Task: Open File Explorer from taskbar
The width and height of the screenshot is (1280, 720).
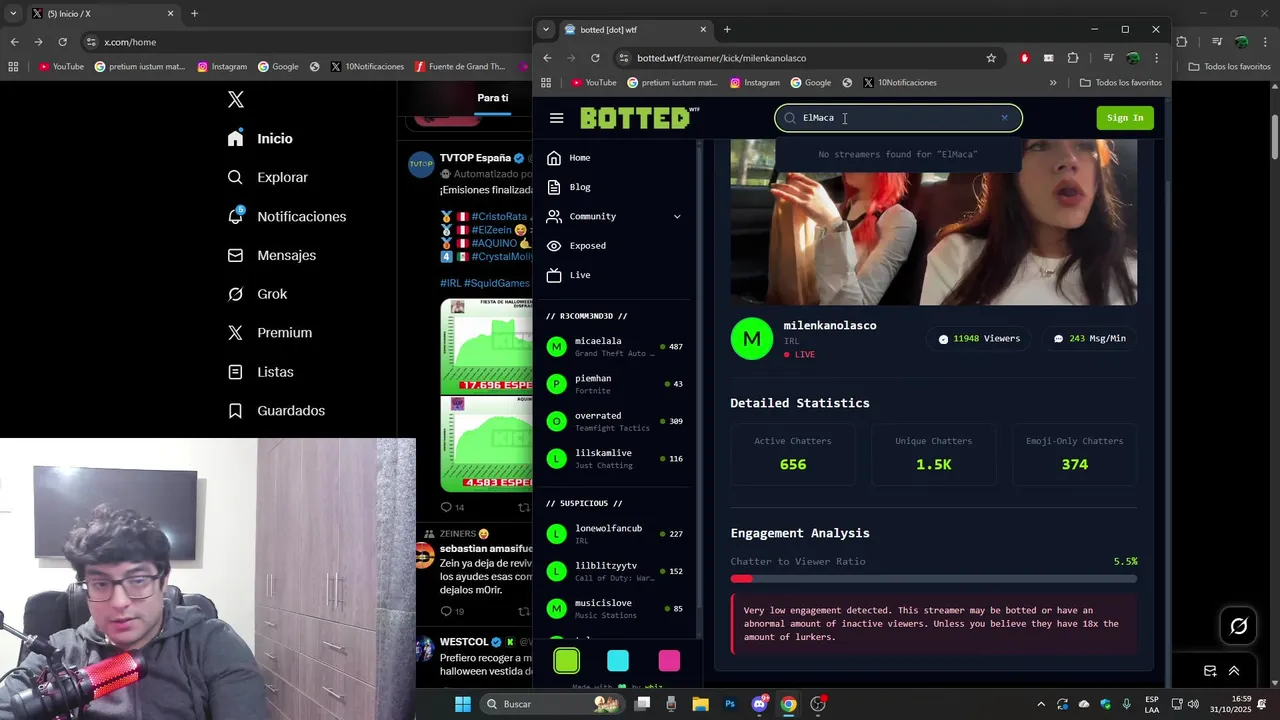Action: point(700,704)
